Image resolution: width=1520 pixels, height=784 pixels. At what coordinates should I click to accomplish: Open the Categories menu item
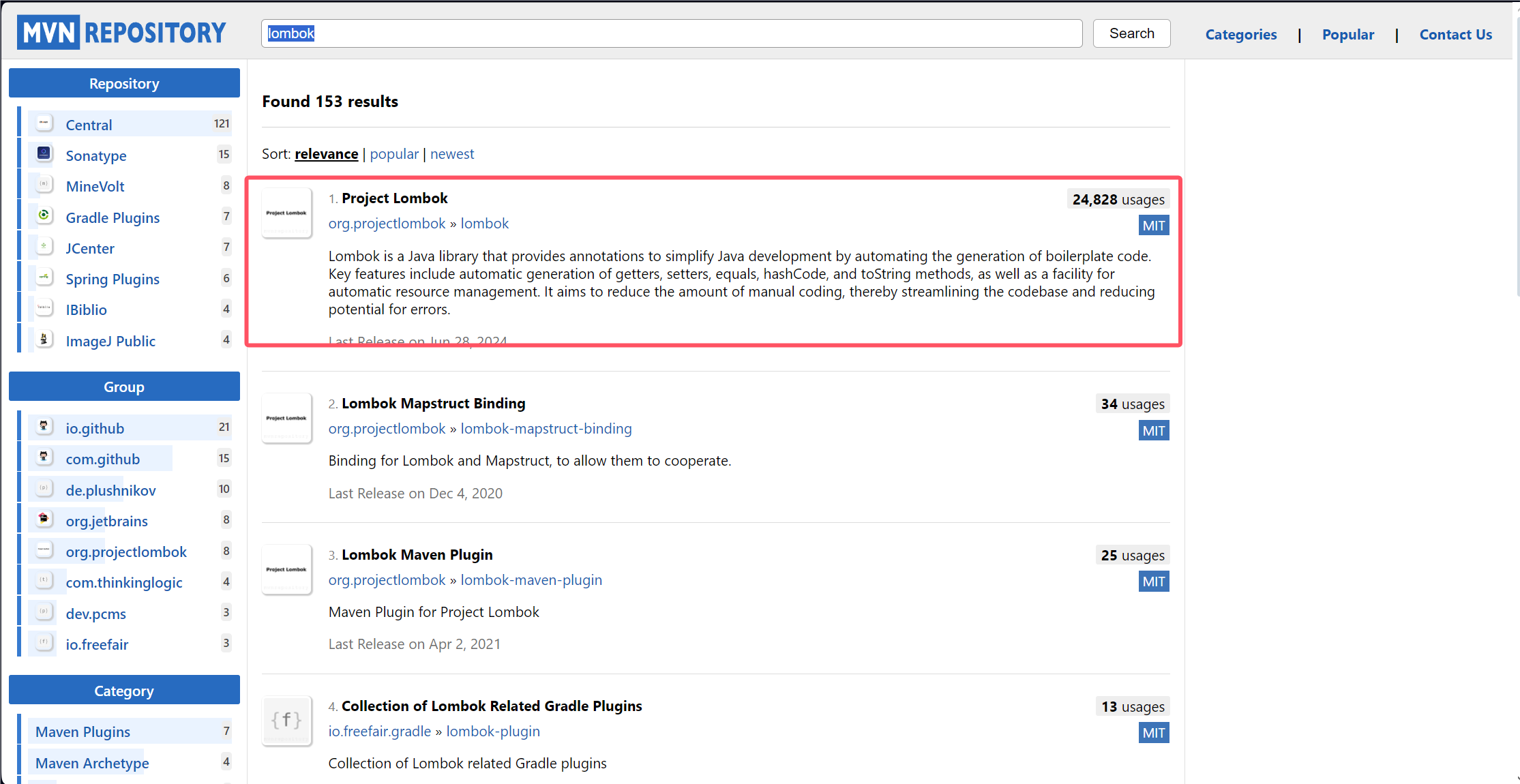click(1240, 34)
